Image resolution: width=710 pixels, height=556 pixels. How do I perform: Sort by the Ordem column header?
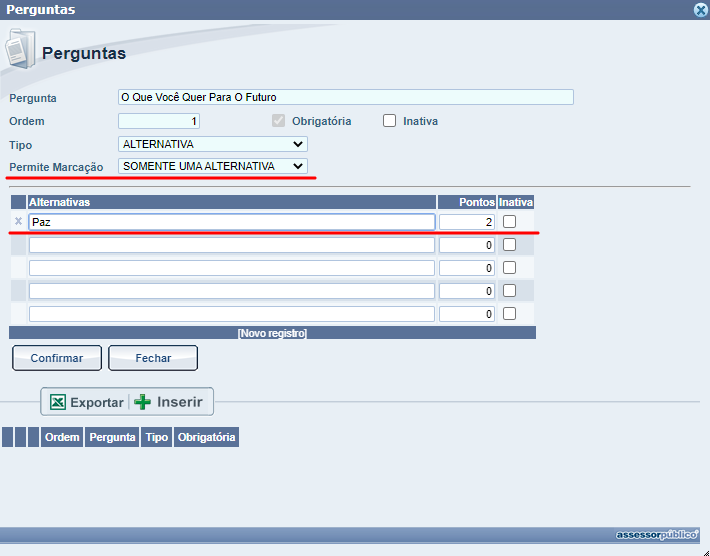click(x=62, y=437)
